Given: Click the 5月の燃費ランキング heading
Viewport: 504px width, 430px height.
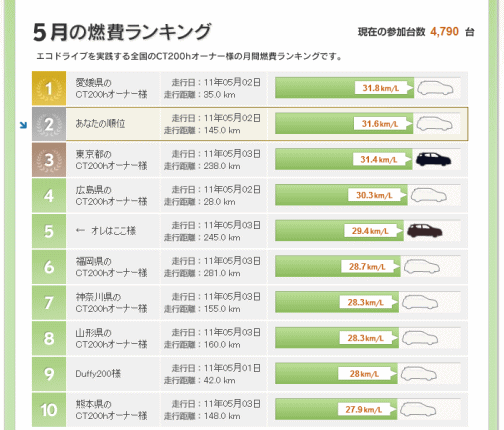Looking at the screenshot, I should click(x=122, y=32).
